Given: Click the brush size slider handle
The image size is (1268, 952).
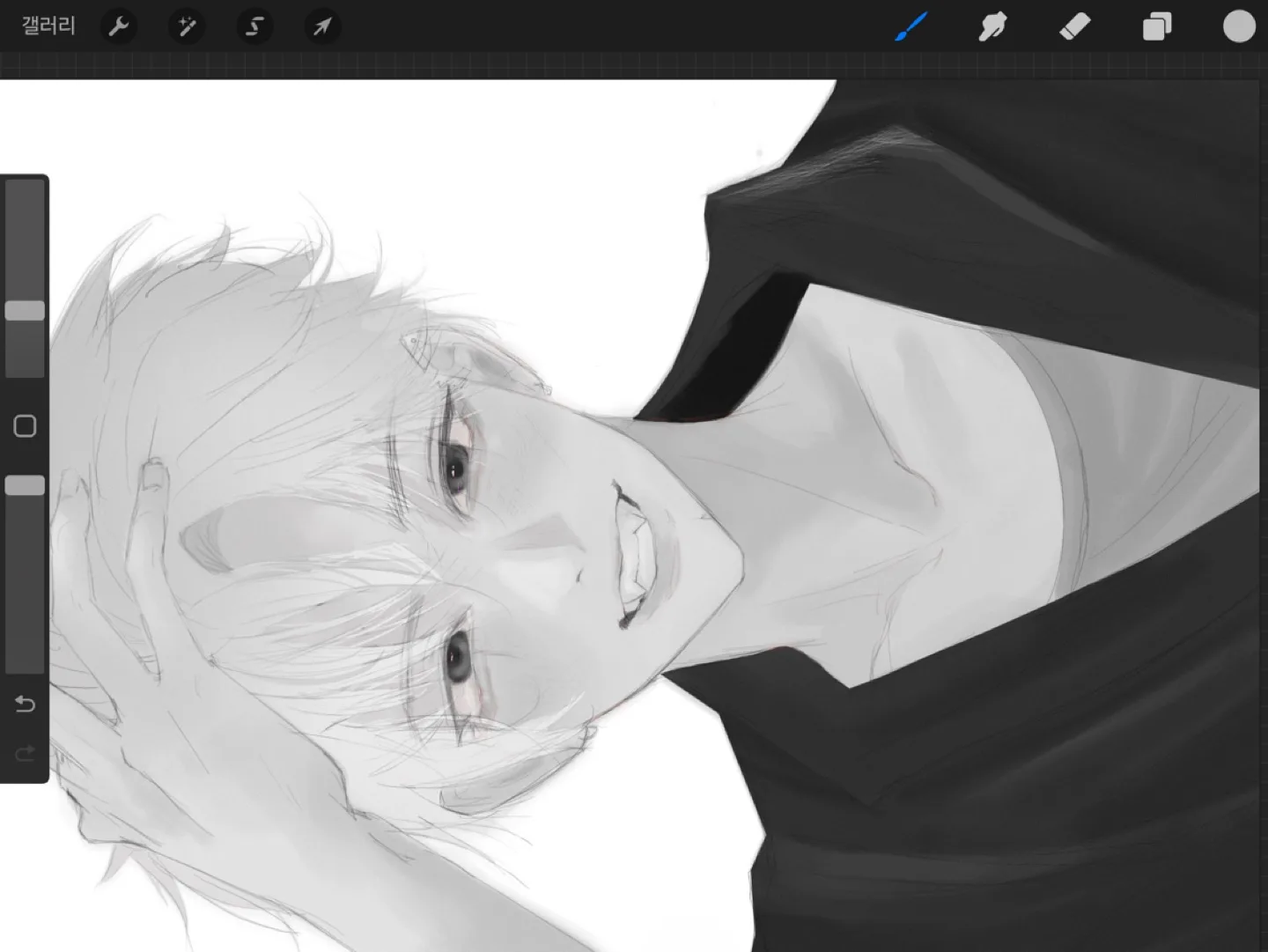Looking at the screenshot, I should tap(25, 310).
